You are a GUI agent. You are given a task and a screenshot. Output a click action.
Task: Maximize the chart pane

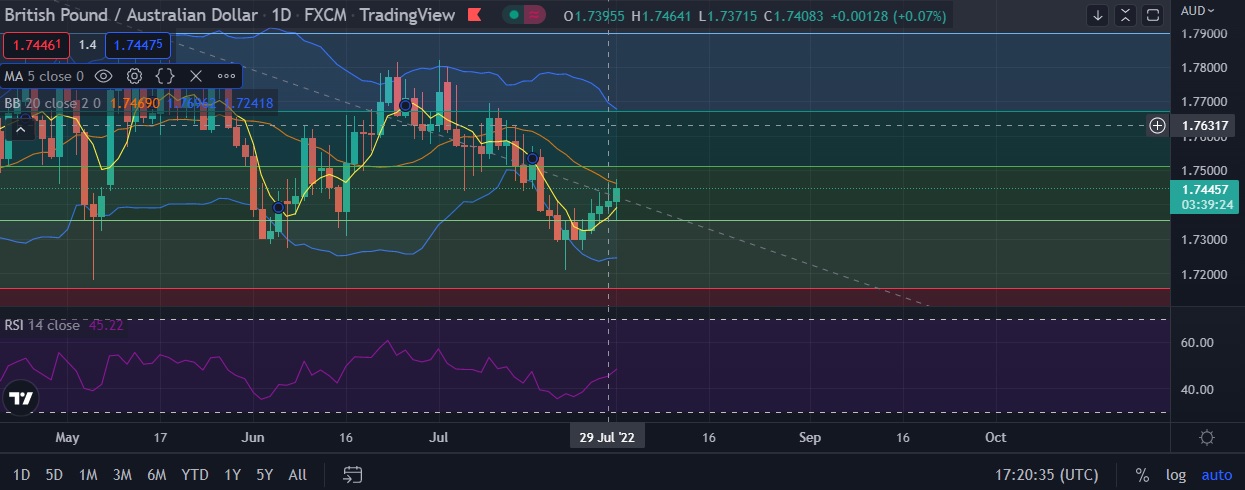click(x=1153, y=15)
